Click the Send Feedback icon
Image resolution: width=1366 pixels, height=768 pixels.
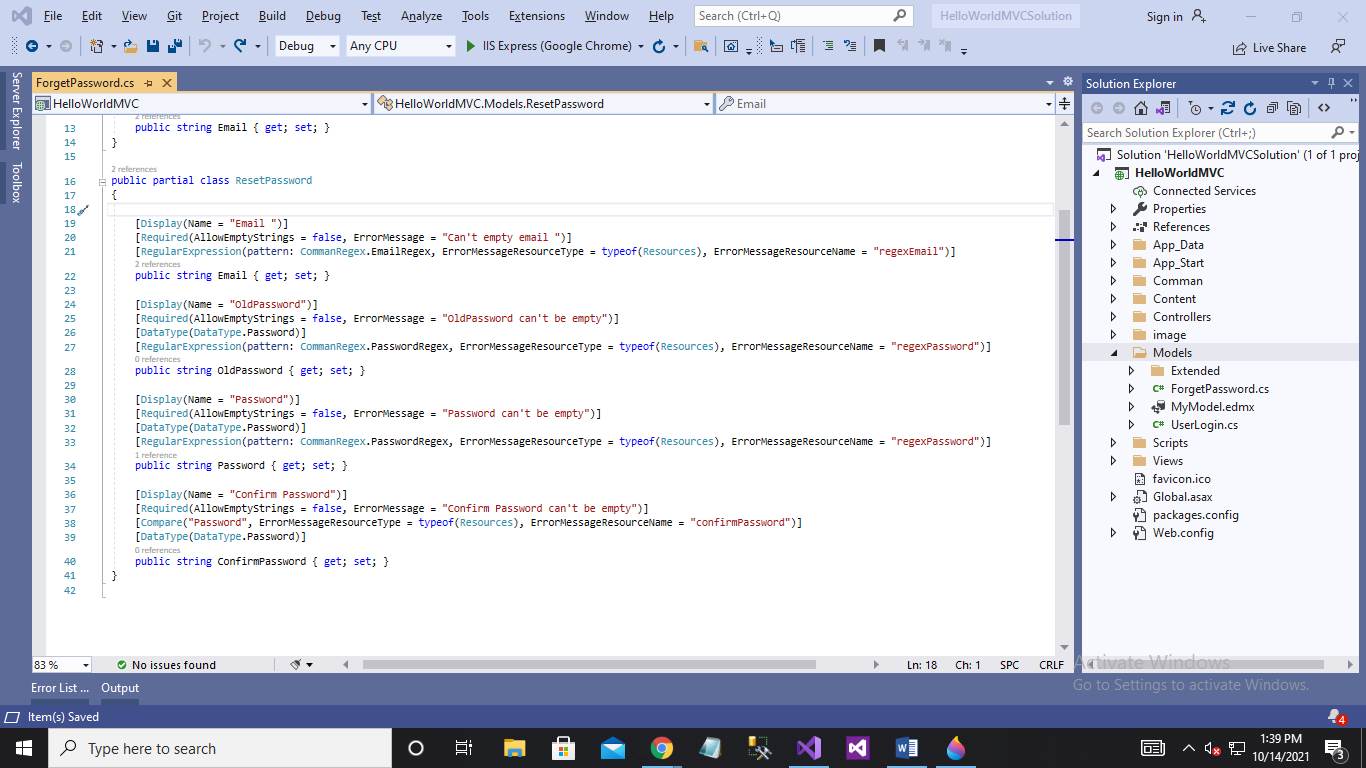pyautogui.click(x=1338, y=46)
